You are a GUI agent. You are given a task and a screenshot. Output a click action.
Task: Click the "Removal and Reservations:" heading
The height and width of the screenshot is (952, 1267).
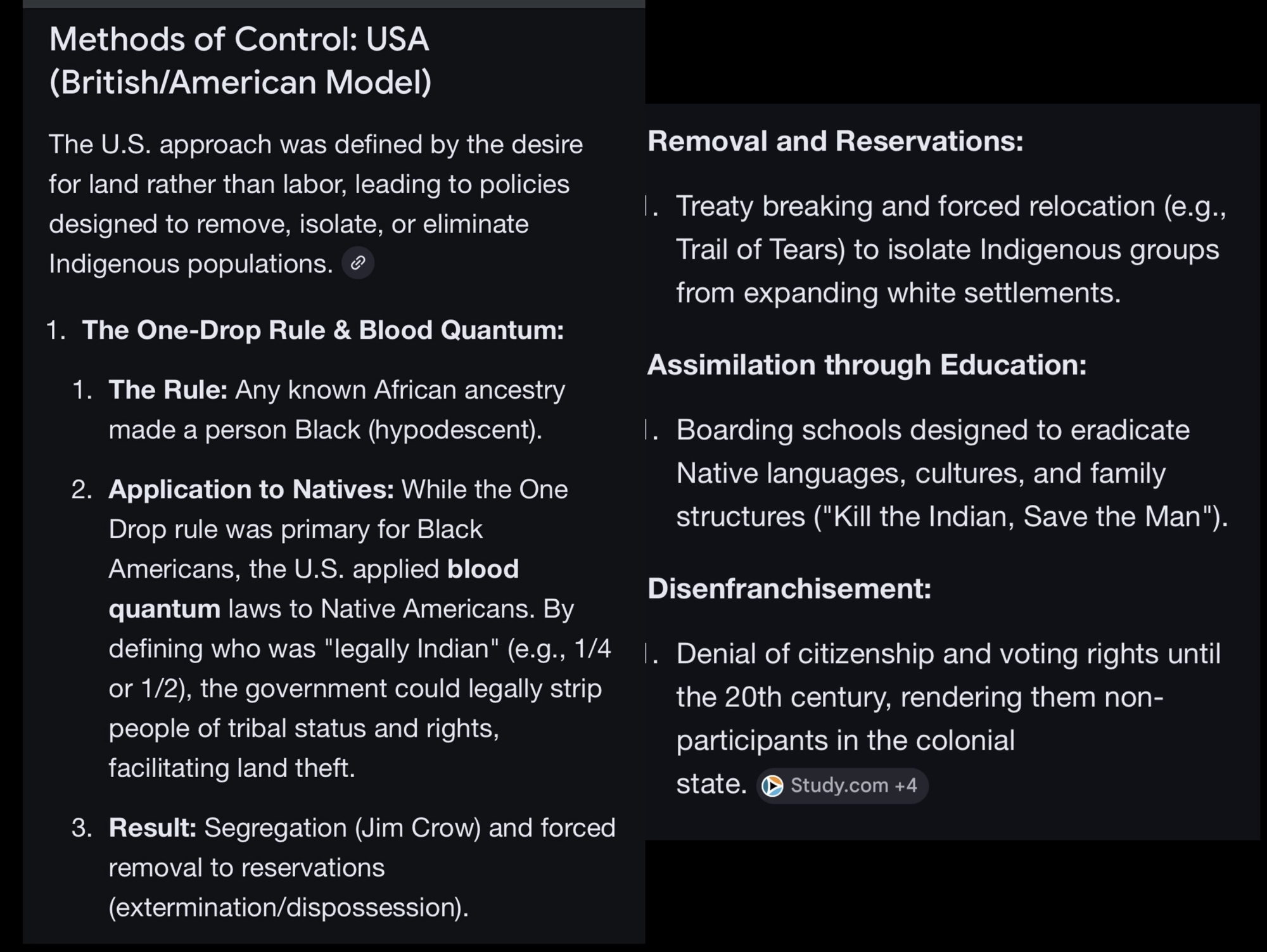pos(835,141)
